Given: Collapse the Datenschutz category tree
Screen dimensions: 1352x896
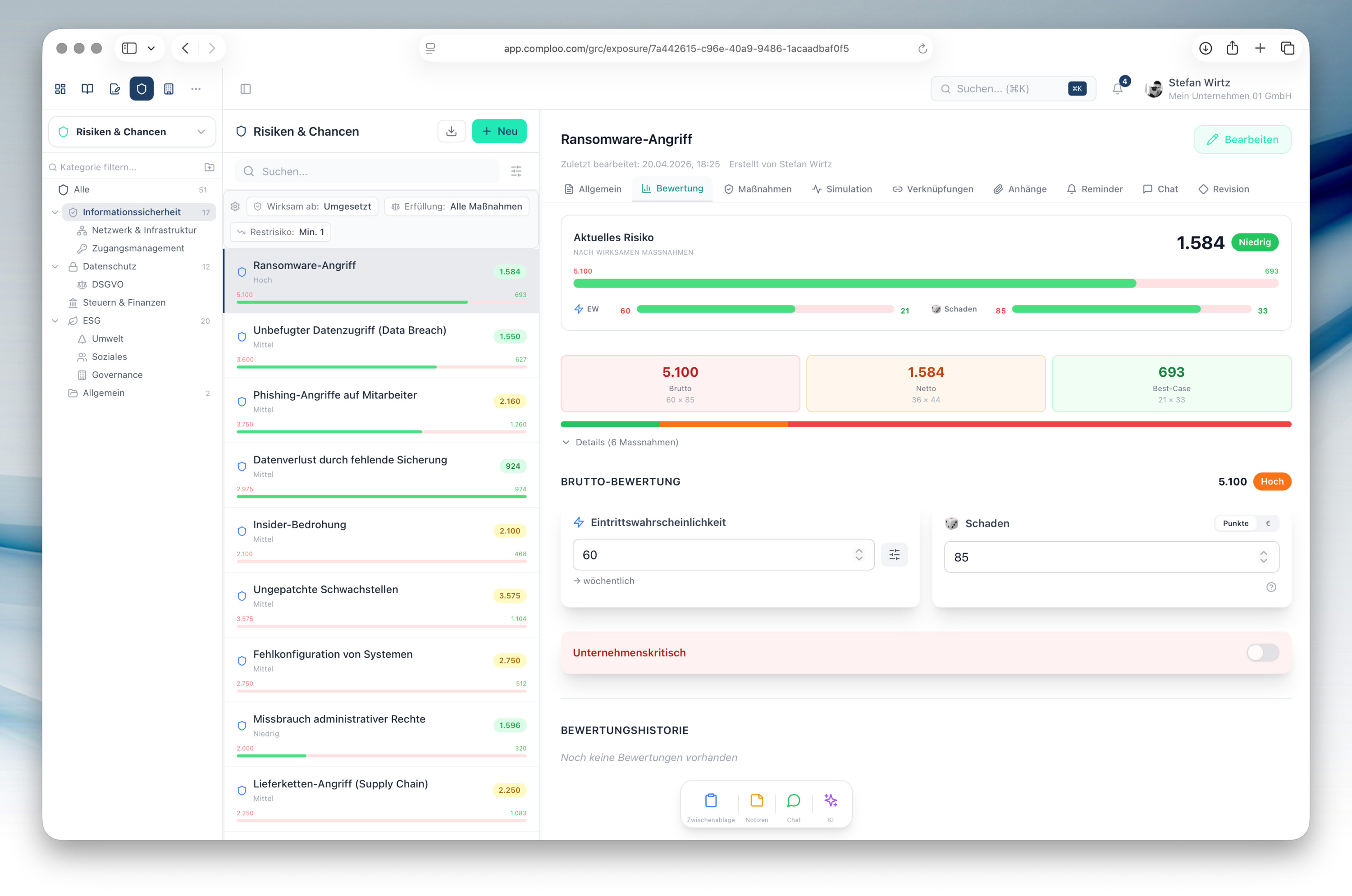Looking at the screenshot, I should point(55,266).
